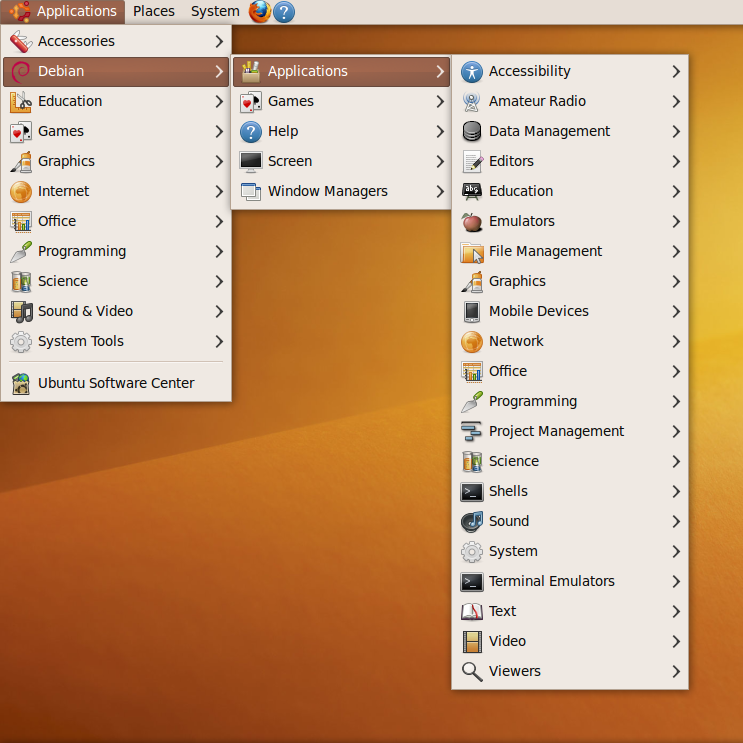The width and height of the screenshot is (743, 743).
Task: Open Science in the Debian Applications list
Action: (x=570, y=462)
